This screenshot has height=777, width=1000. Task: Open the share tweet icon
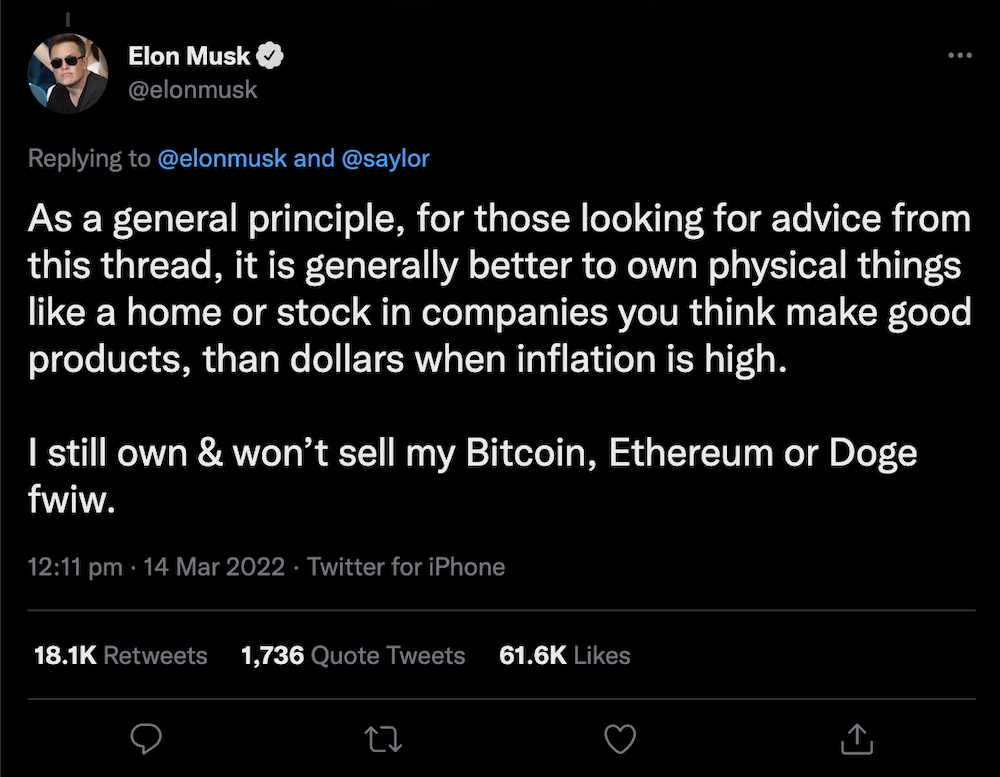pos(858,739)
